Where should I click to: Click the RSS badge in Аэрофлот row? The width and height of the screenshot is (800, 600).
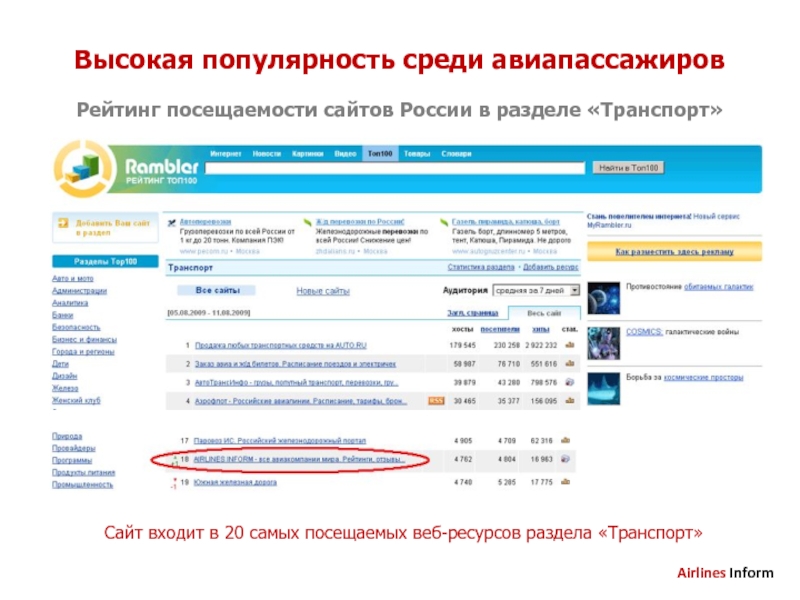click(x=436, y=401)
